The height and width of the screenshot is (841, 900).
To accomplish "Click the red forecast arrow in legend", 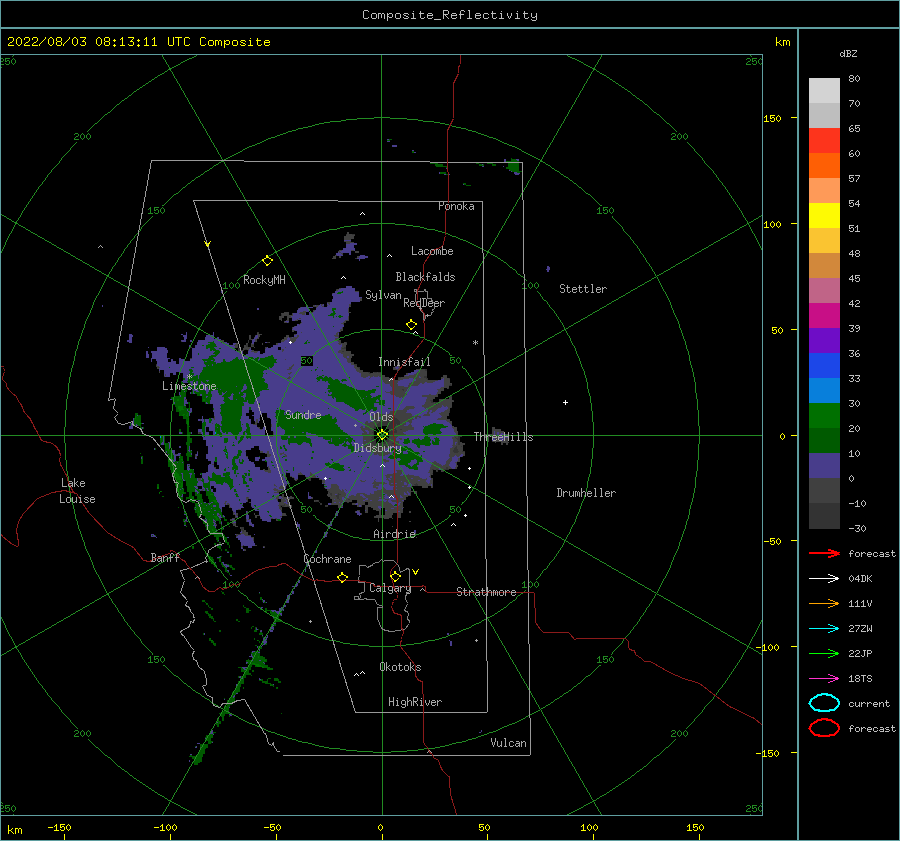I will point(824,553).
